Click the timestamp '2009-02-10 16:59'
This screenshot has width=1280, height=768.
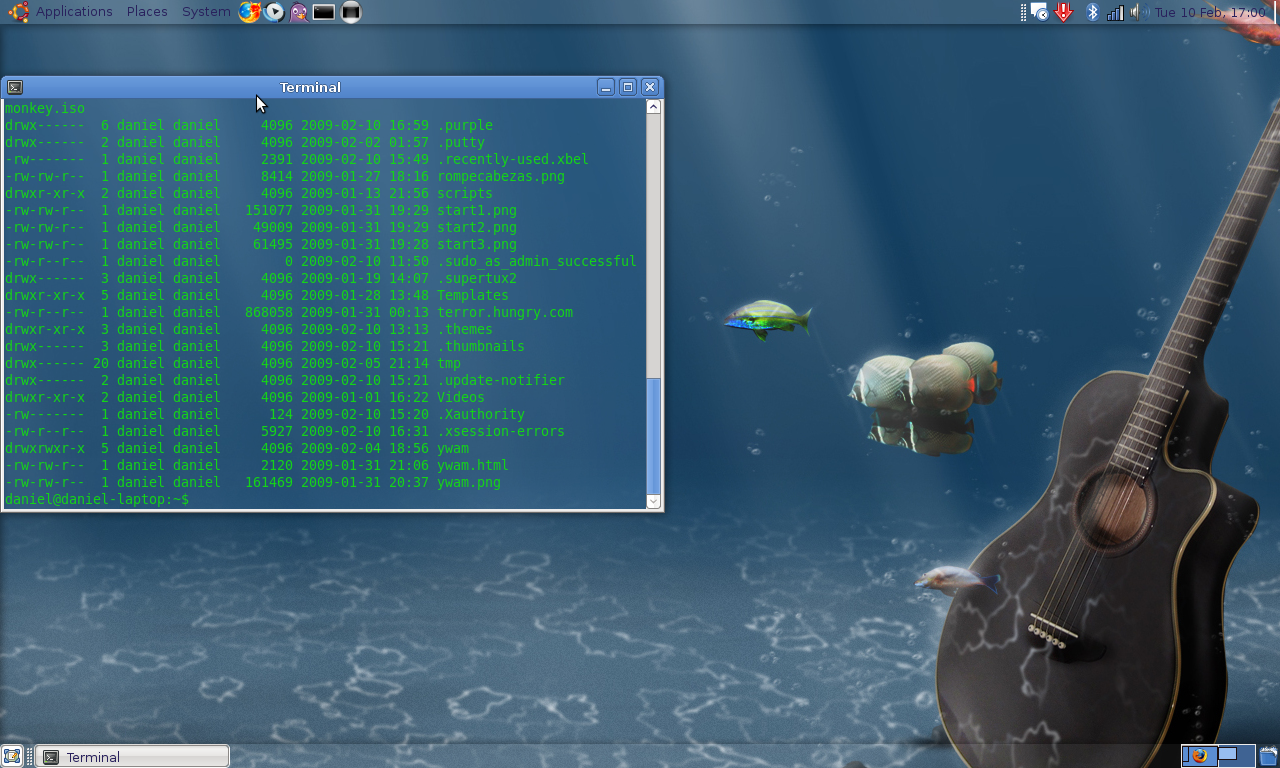[365, 125]
